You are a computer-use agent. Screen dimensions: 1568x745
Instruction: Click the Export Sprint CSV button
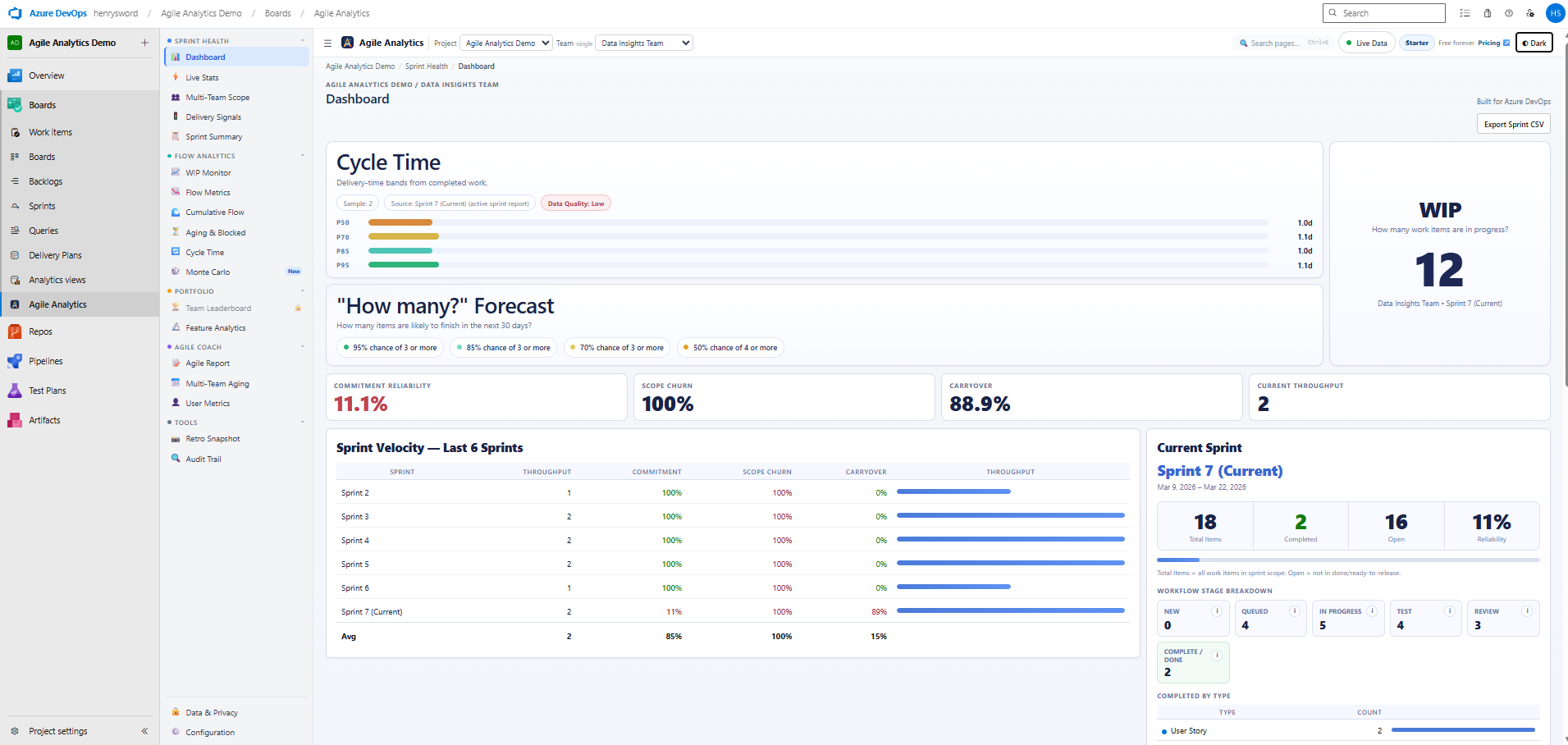tap(1512, 124)
